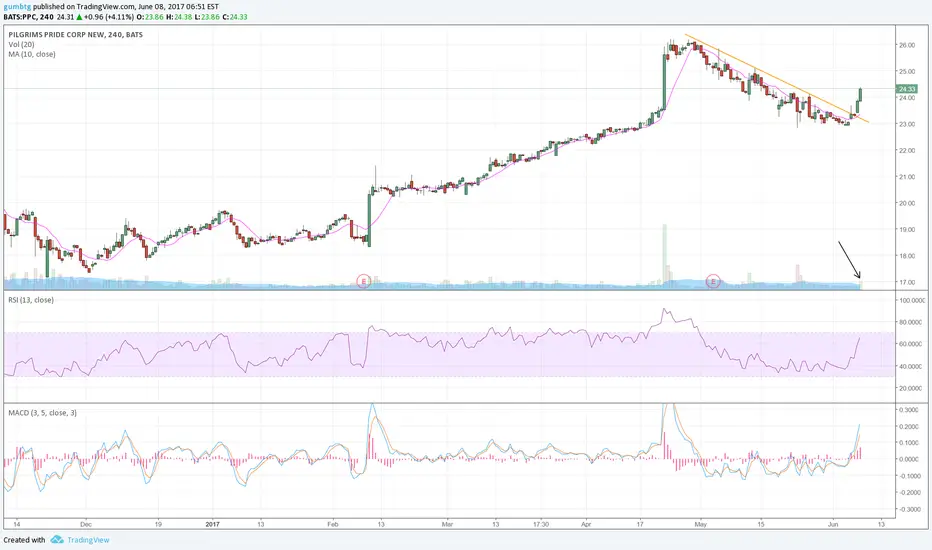932x550 pixels.
Task: Click the 100.0000 RSI axis label
Action: 912,301
